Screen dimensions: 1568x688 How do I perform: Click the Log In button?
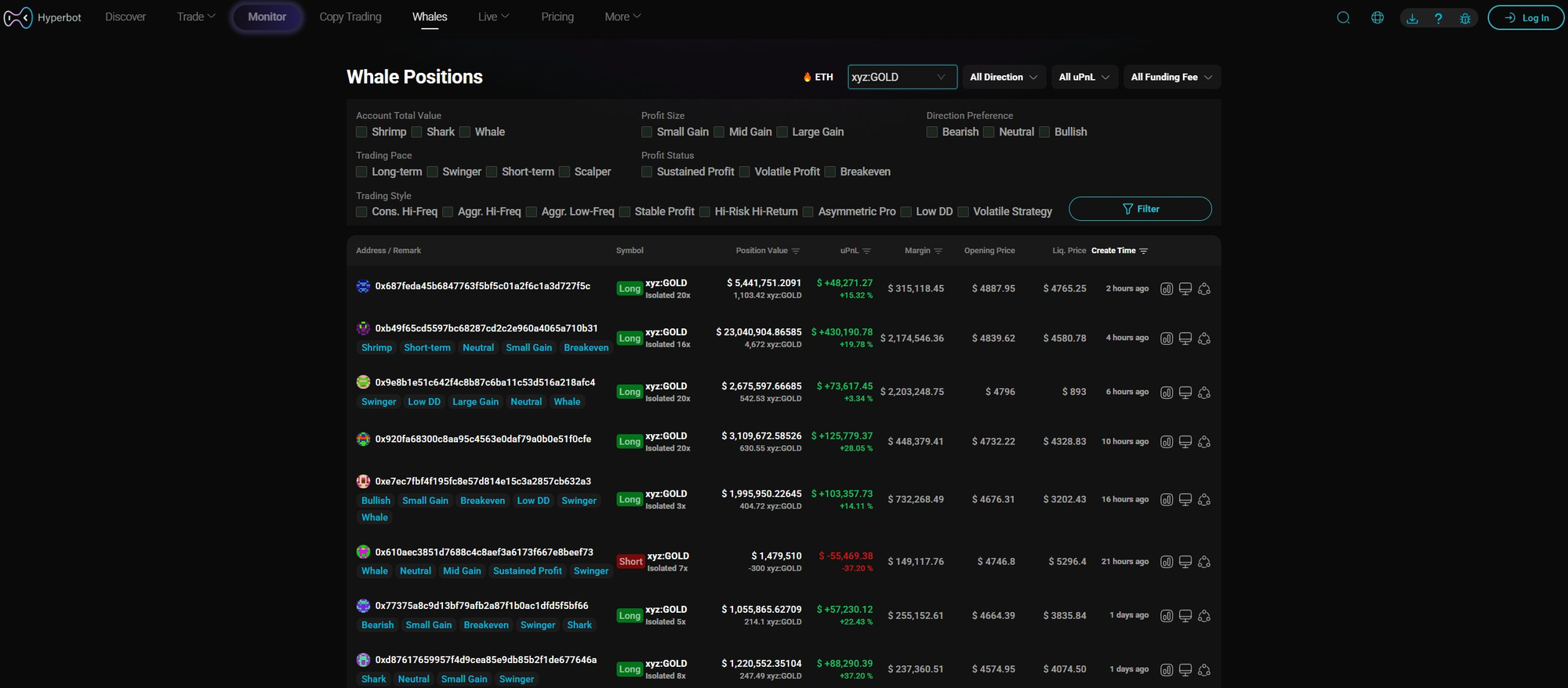1526,18
